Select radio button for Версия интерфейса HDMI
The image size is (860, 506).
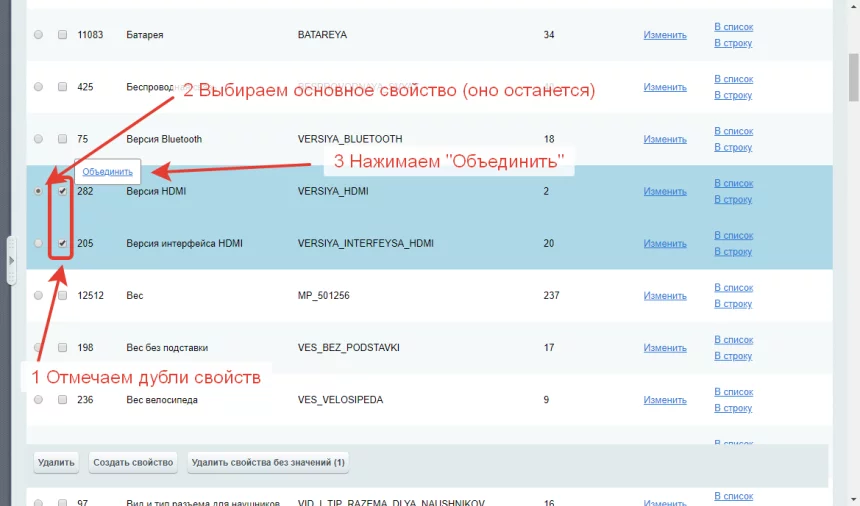click(38, 243)
